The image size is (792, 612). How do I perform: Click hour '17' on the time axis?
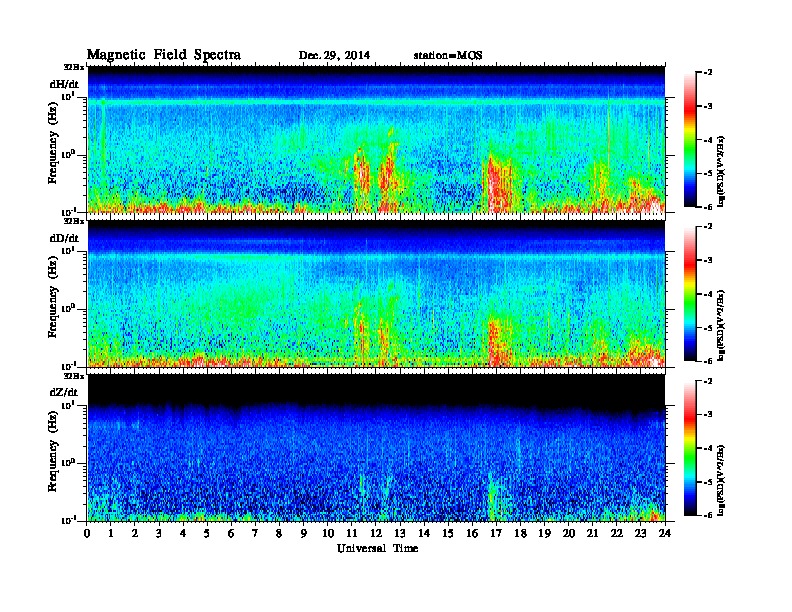click(496, 534)
